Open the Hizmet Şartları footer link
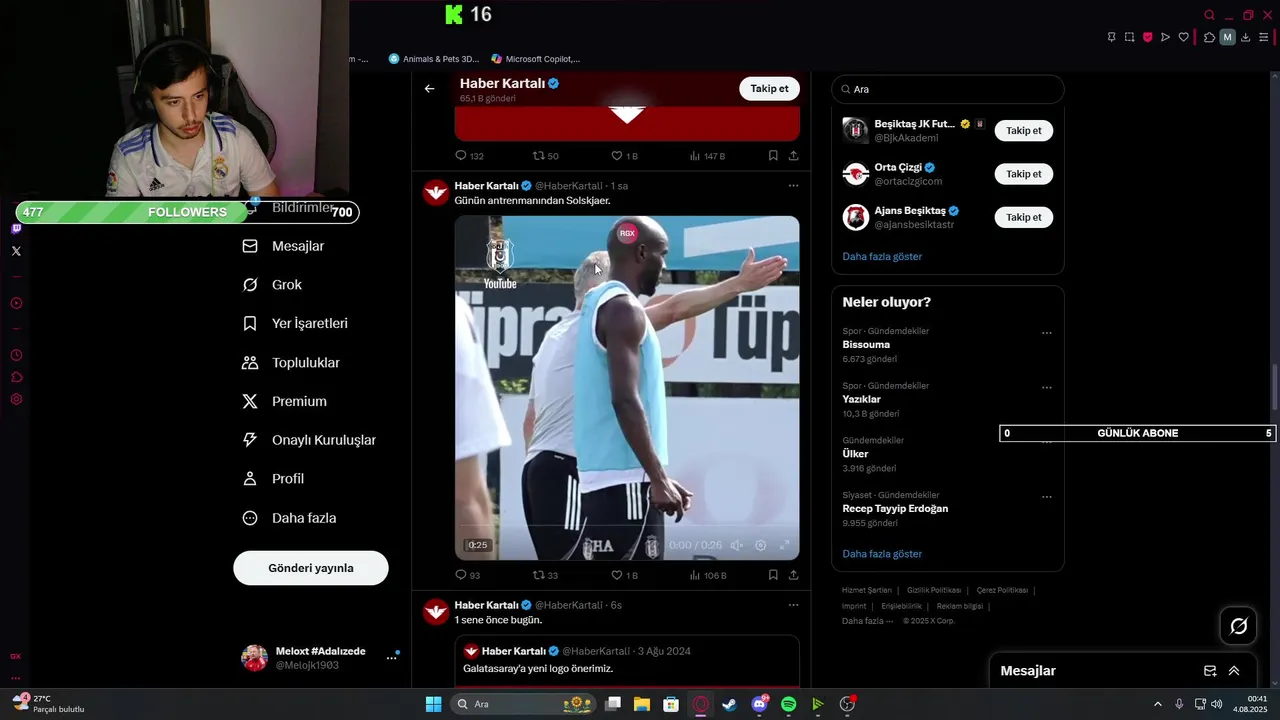 point(866,590)
